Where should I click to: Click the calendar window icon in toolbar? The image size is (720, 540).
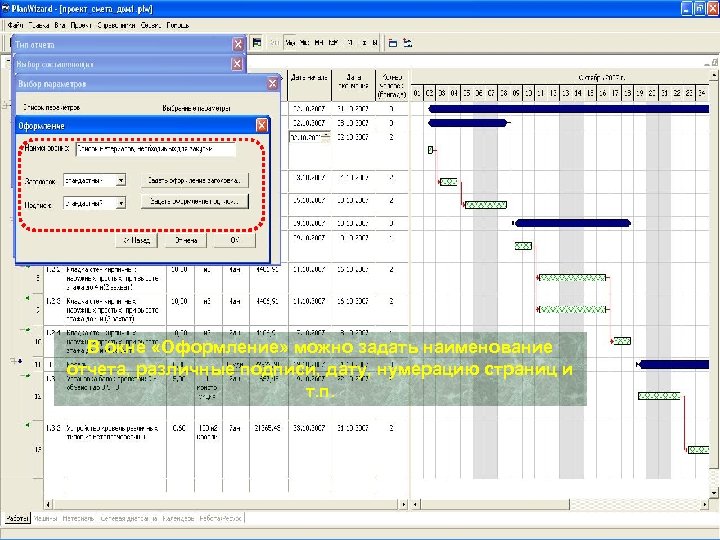393,43
